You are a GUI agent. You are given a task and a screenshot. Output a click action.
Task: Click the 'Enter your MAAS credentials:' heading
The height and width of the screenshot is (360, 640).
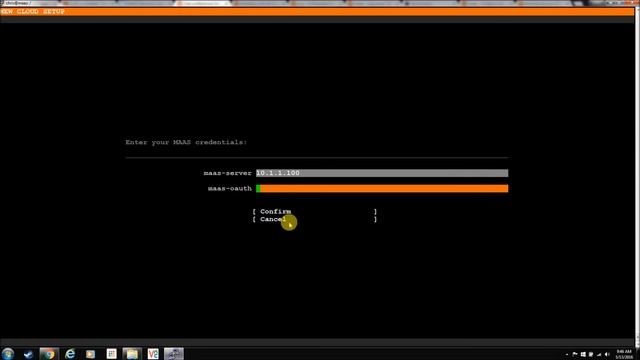pos(186,142)
